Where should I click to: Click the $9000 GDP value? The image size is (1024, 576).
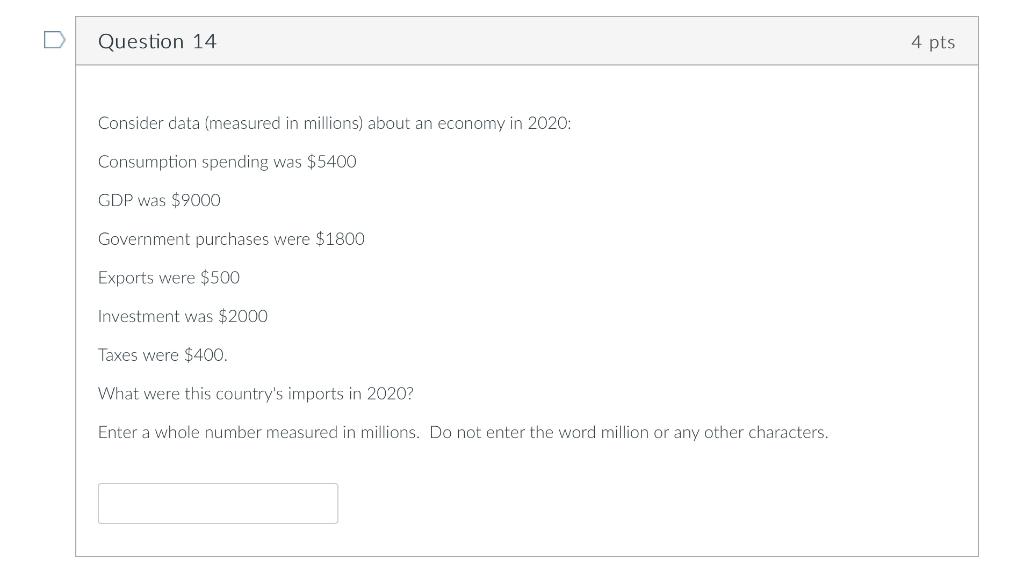tap(196, 200)
